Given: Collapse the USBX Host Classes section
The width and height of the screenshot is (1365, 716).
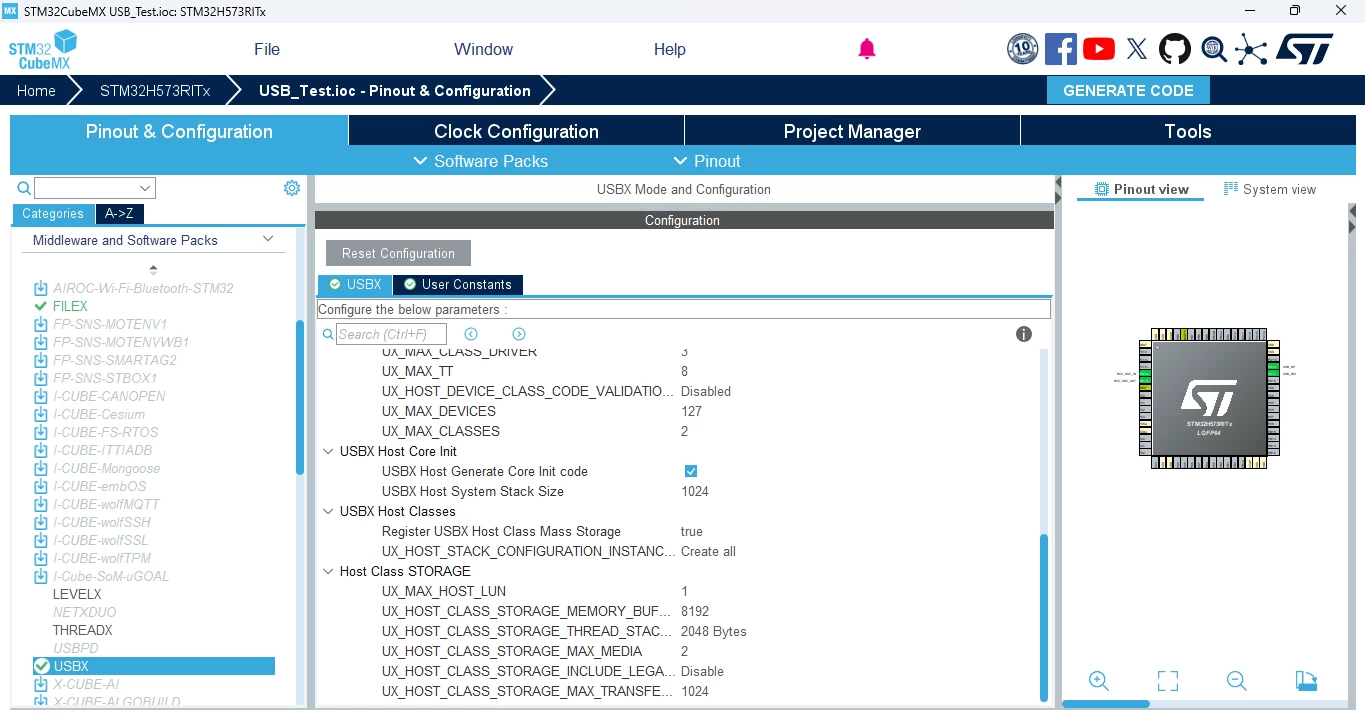Looking at the screenshot, I should pyautogui.click(x=328, y=511).
